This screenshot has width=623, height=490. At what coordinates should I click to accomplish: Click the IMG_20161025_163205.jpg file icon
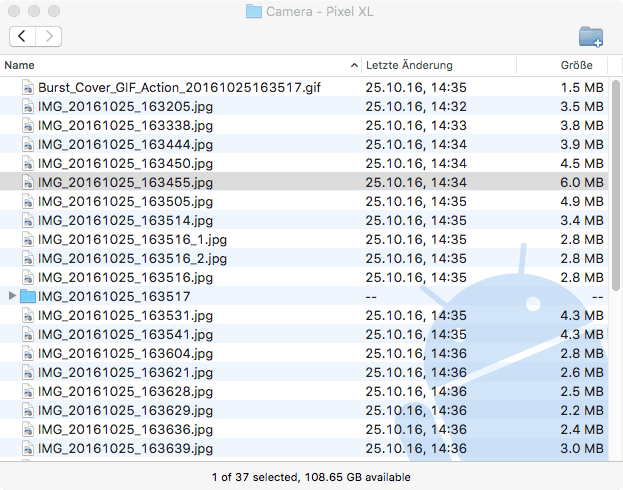point(28,107)
